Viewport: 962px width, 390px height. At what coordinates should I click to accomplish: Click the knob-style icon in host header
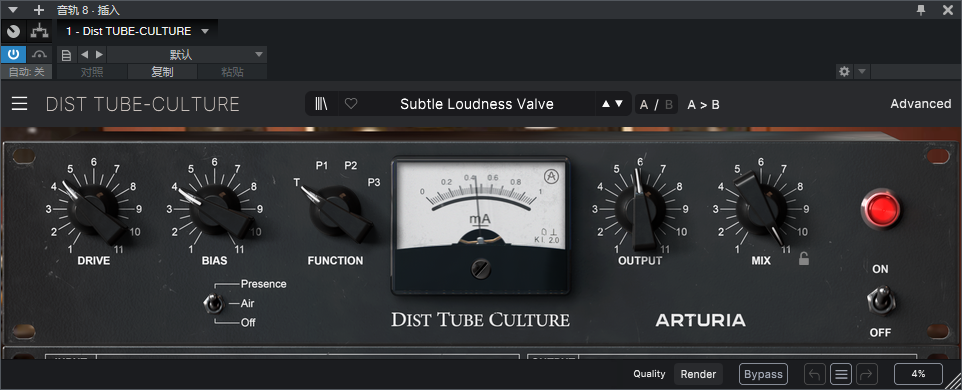click(13, 31)
